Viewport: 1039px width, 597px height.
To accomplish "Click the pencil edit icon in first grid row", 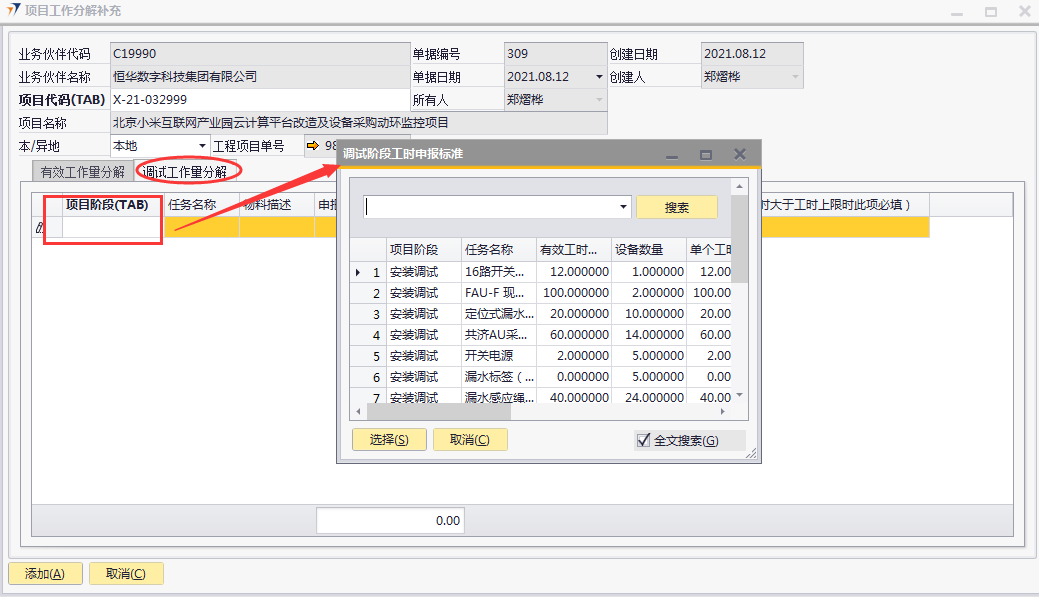I will [40, 228].
